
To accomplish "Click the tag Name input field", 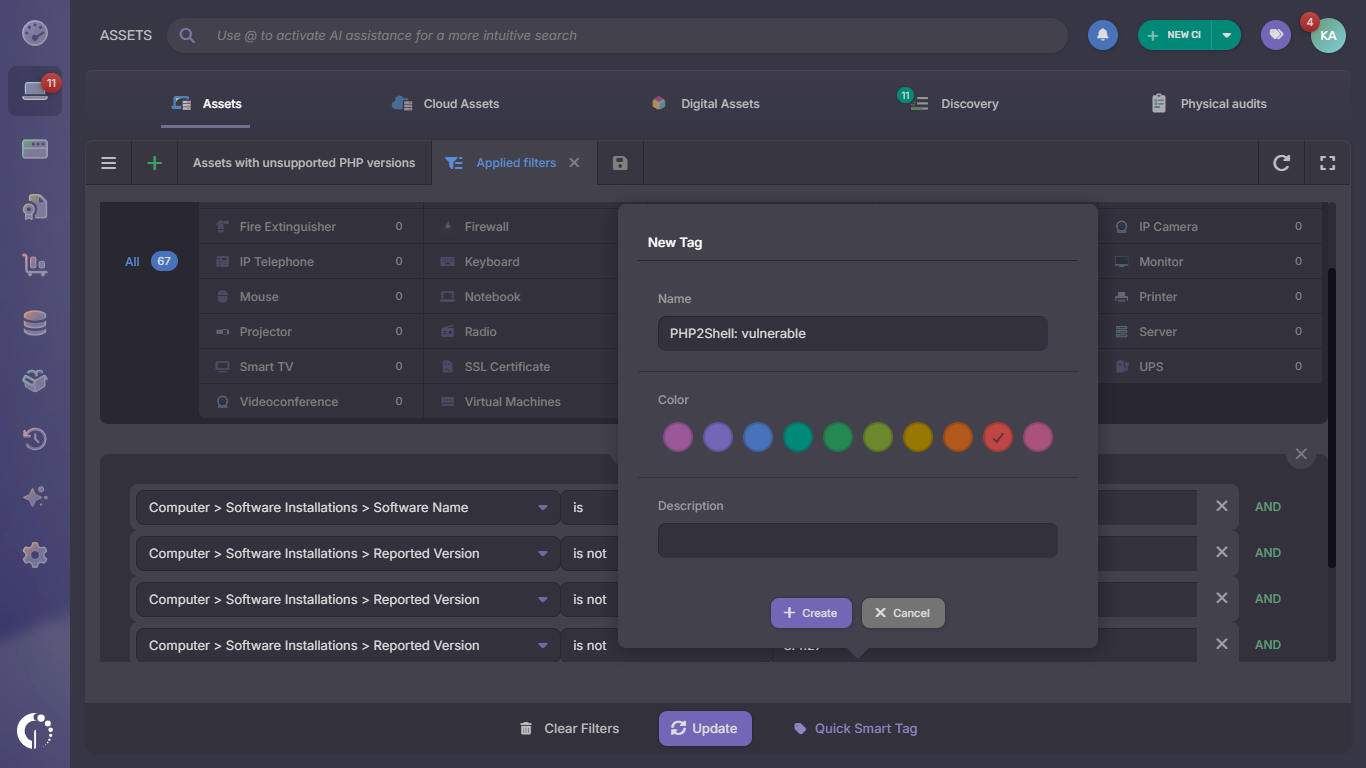I will 853,333.
